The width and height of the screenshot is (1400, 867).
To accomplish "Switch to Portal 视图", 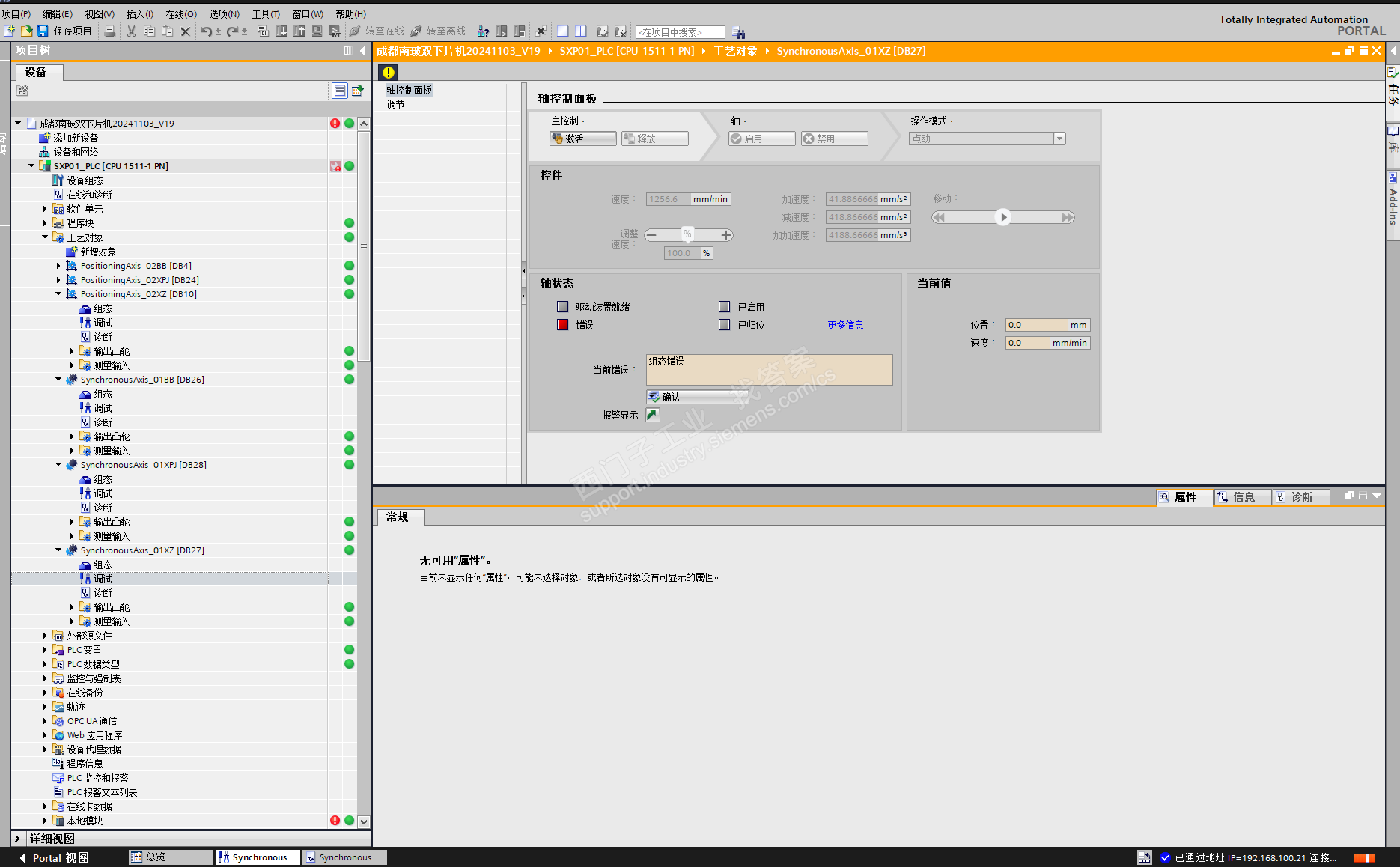I will (x=54, y=857).
